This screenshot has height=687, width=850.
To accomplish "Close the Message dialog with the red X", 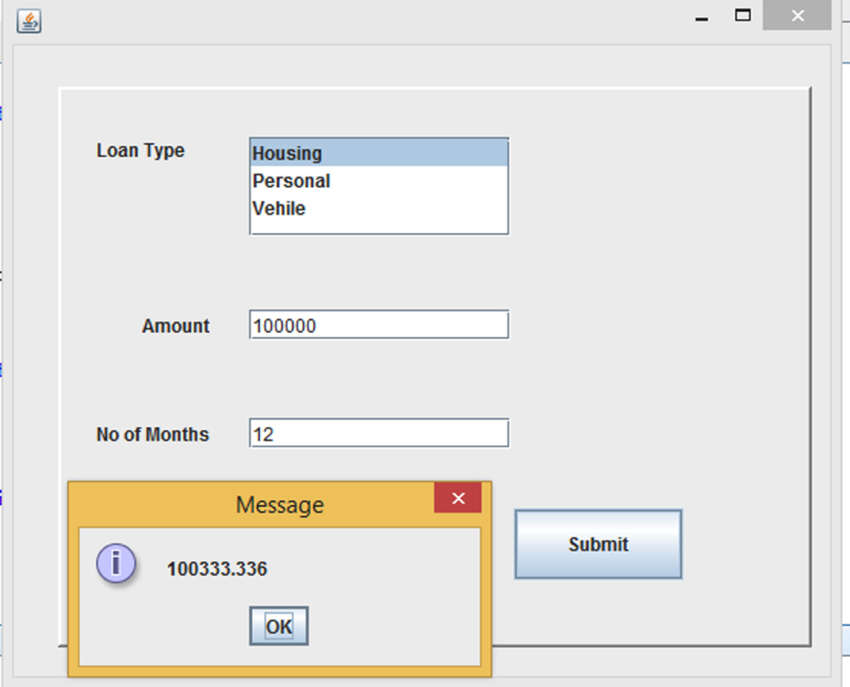I will (x=458, y=498).
